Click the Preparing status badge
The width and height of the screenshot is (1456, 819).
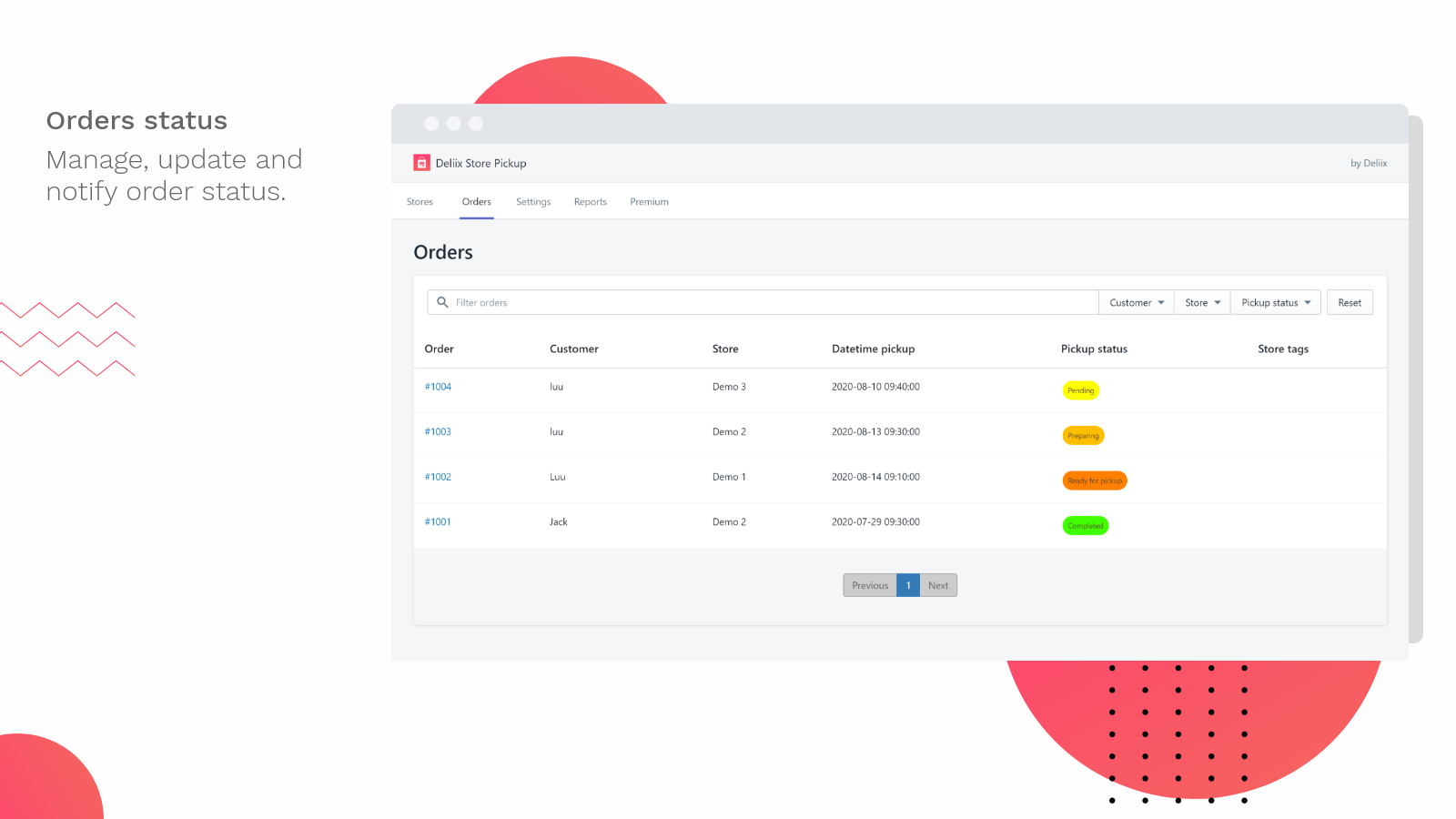point(1083,436)
